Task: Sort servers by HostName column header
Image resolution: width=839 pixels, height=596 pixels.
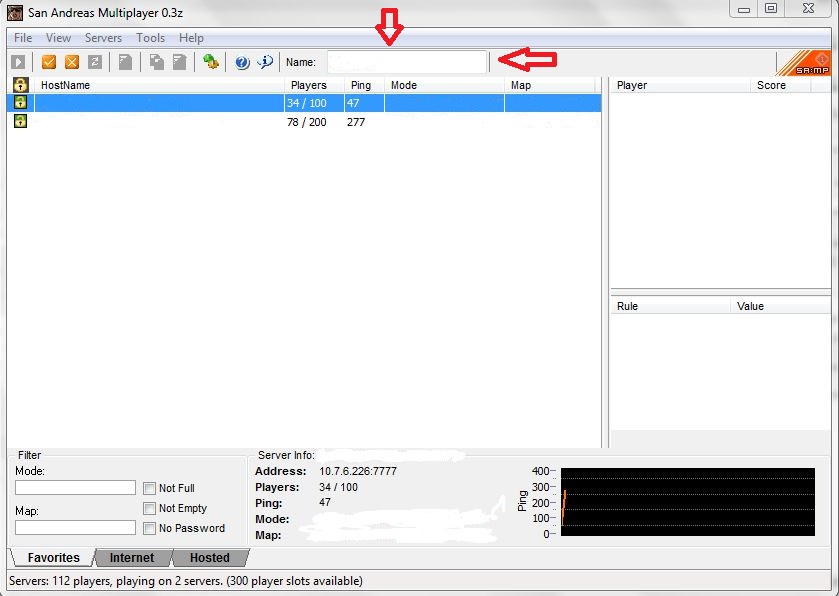Action: [159, 85]
